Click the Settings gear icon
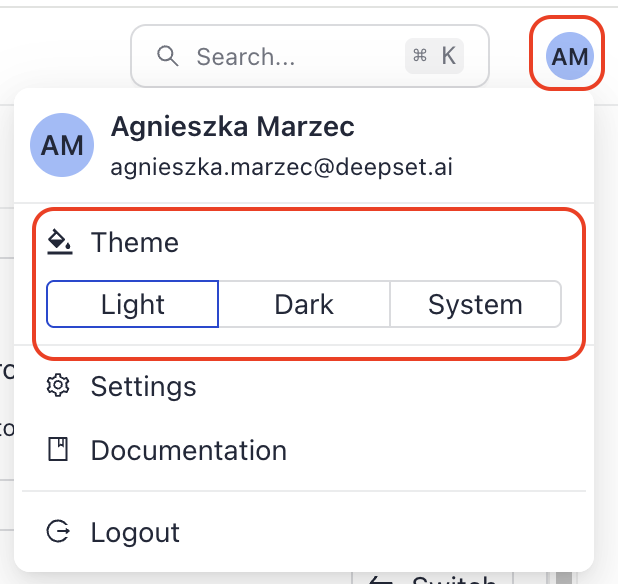618x584 pixels. 58,385
